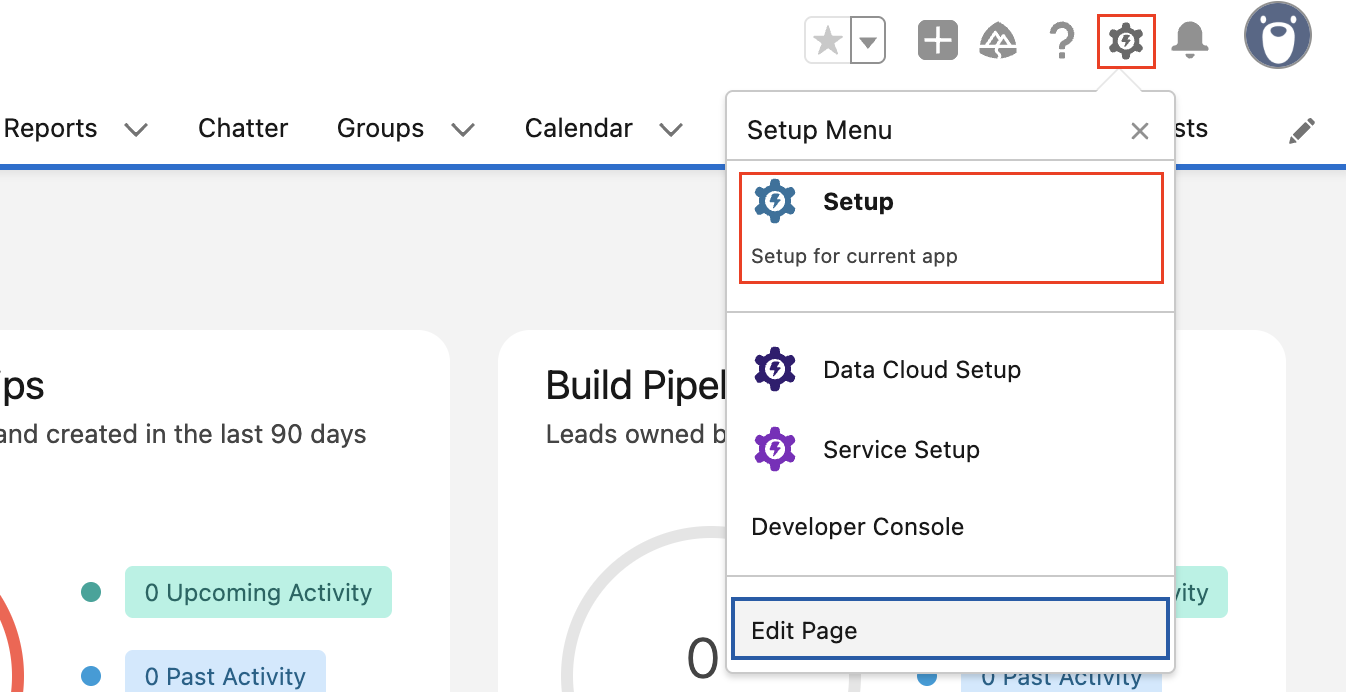Expand the Calendar tab chevron

pyautogui.click(x=672, y=130)
